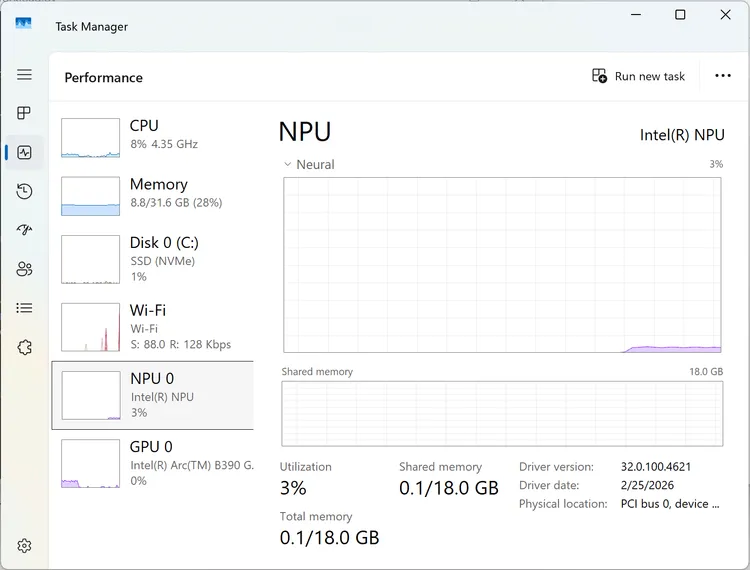
Task: Click the GPU 0 mini graph
Action: [90, 463]
